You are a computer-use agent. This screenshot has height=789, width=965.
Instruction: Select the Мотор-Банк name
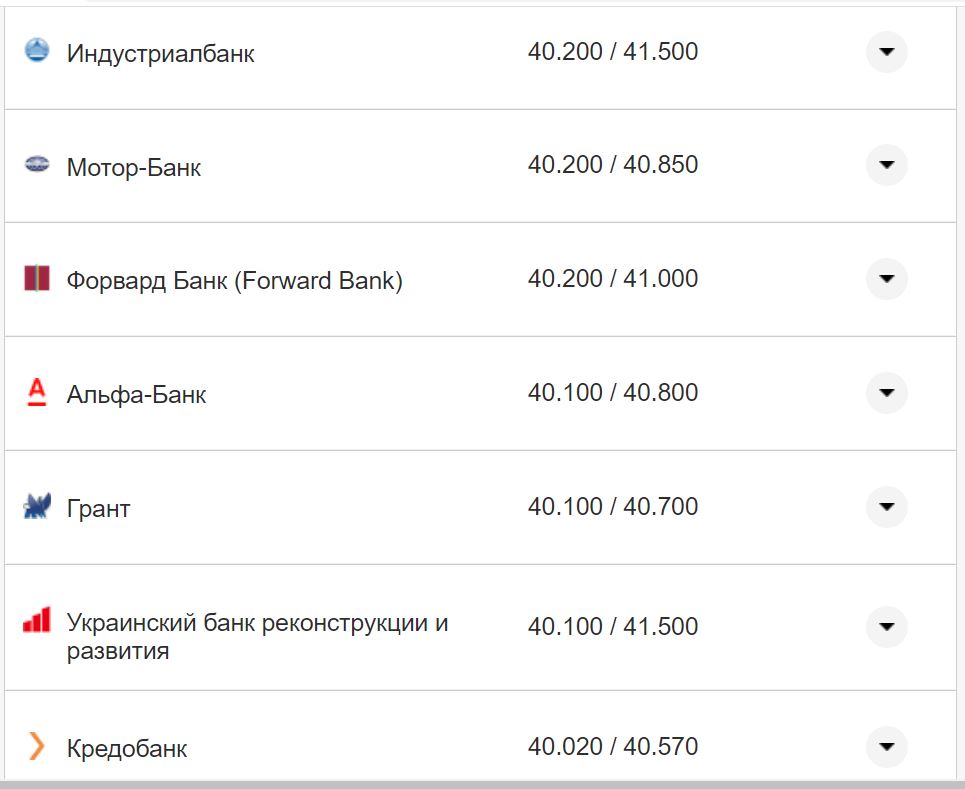coord(135,166)
